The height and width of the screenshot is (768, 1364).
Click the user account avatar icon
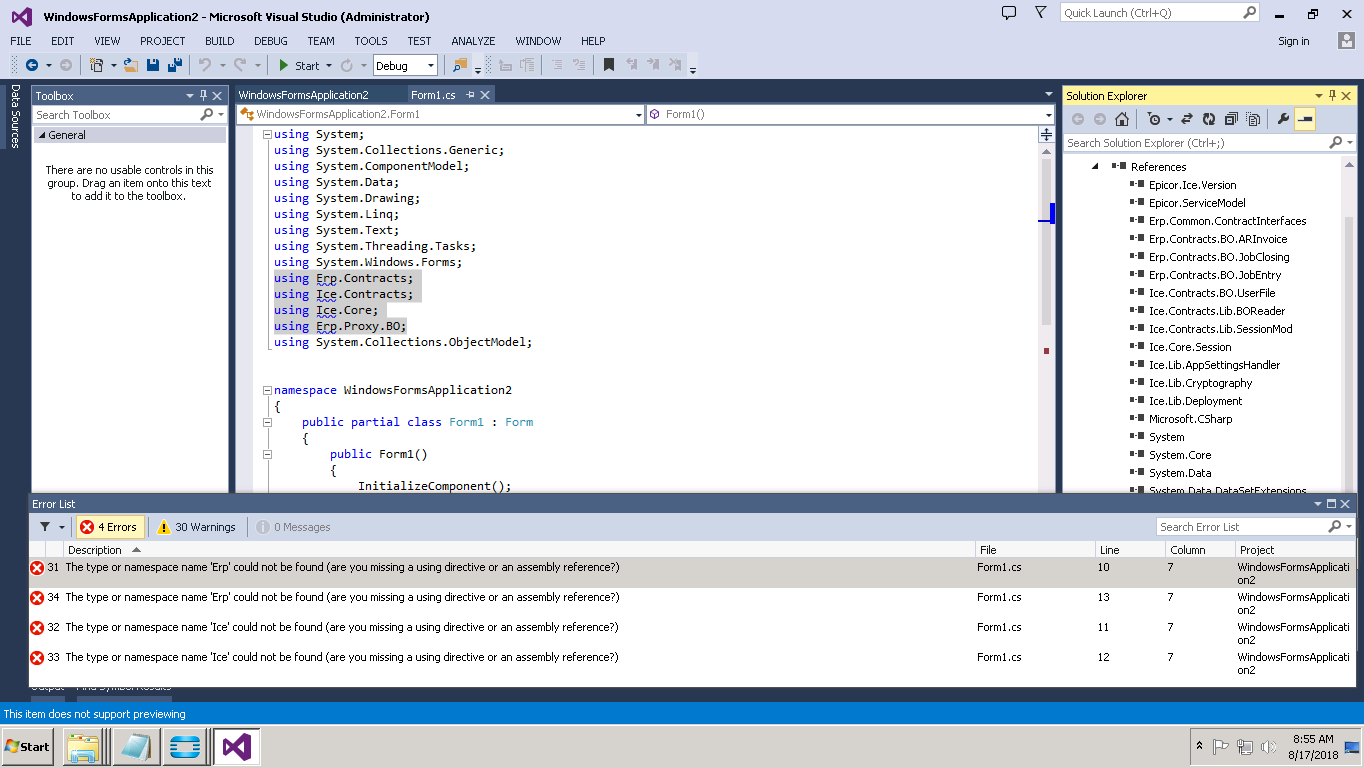(1346, 41)
